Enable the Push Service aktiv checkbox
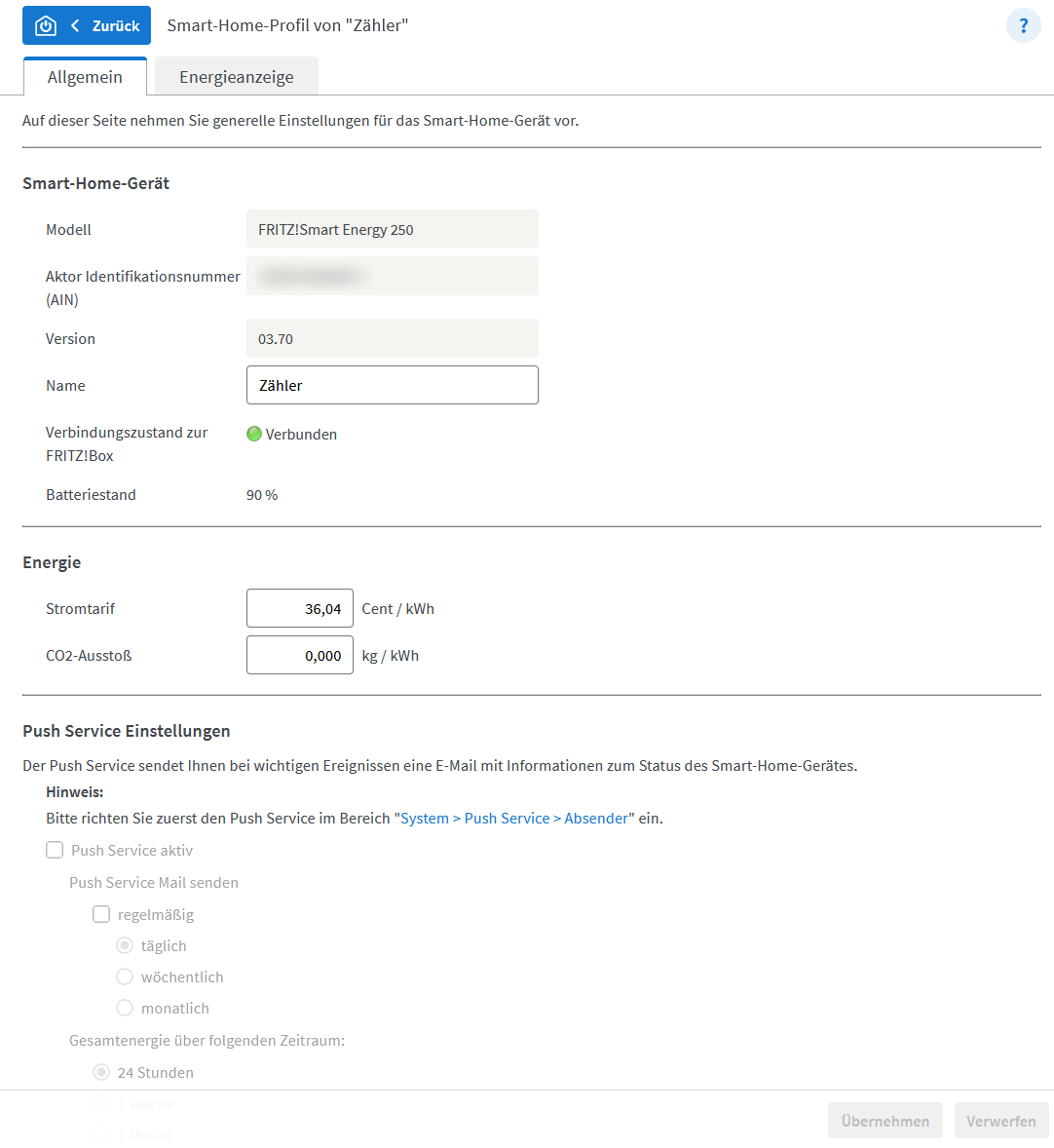 pos(56,850)
